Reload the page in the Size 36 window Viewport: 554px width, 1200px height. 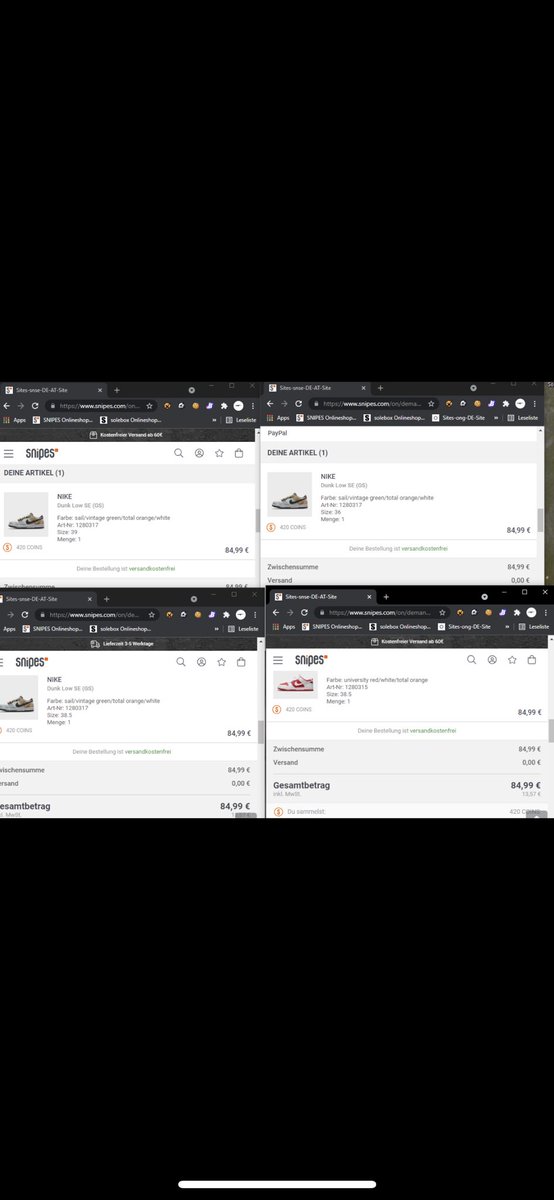[x=298, y=404]
